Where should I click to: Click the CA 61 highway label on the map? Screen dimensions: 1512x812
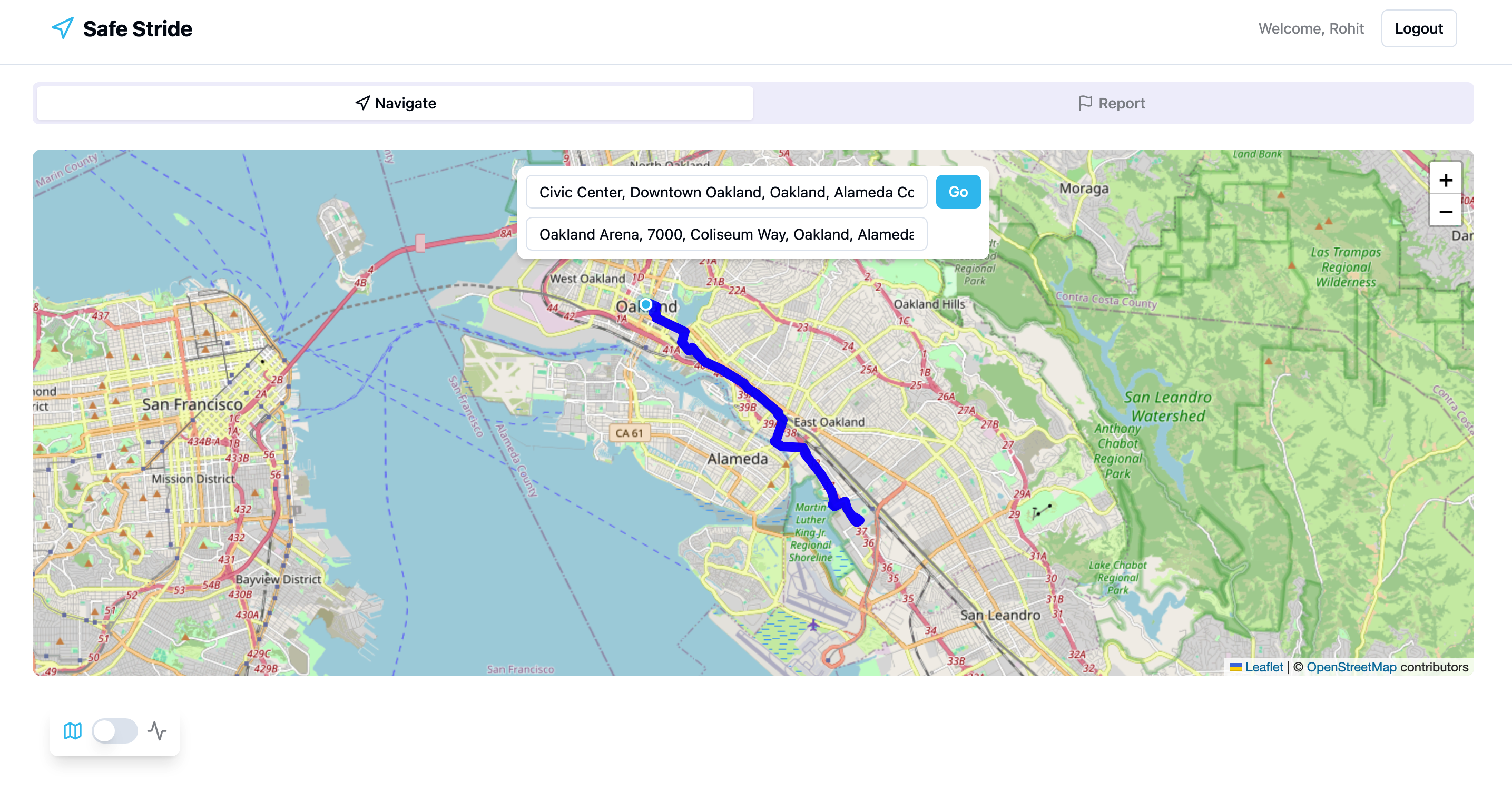coord(629,433)
